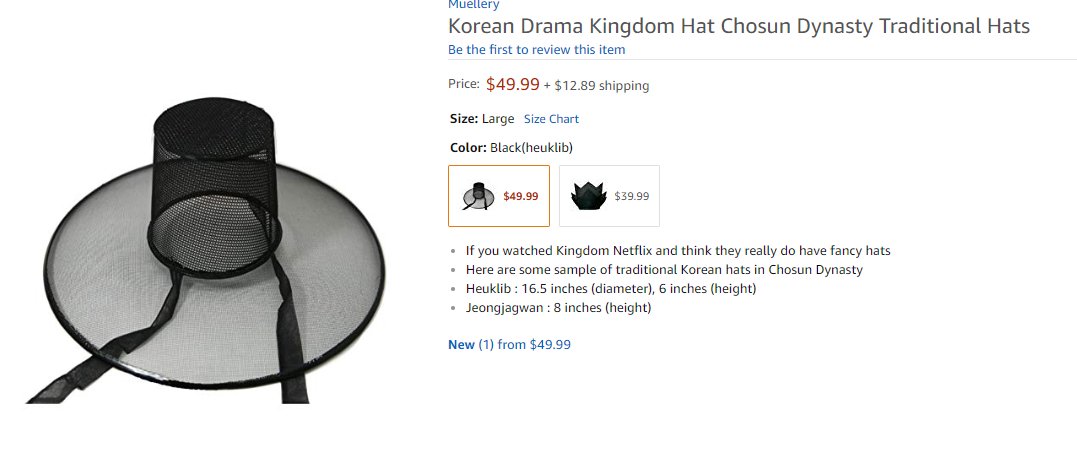Screen dimensions: 1077x449
Task: Click the large red $49.99 main price
Action: click(512, 84)
